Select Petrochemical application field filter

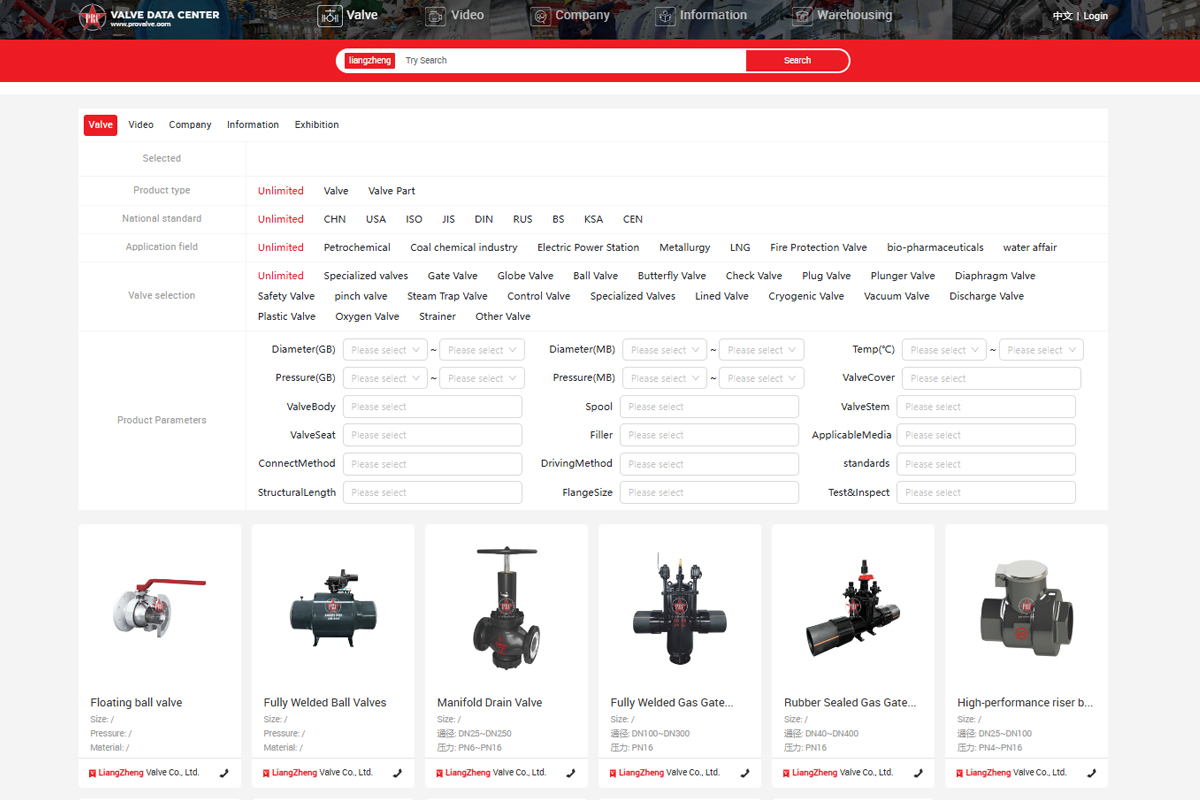point(357,248)
